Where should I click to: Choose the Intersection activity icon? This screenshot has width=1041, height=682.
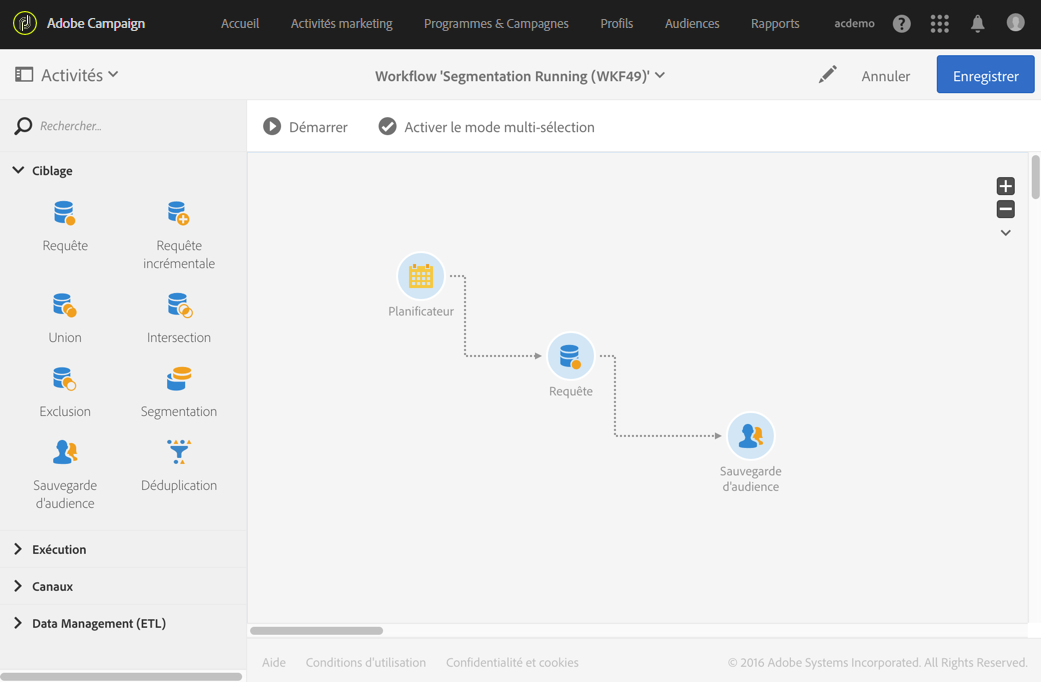tap(179, 306)
